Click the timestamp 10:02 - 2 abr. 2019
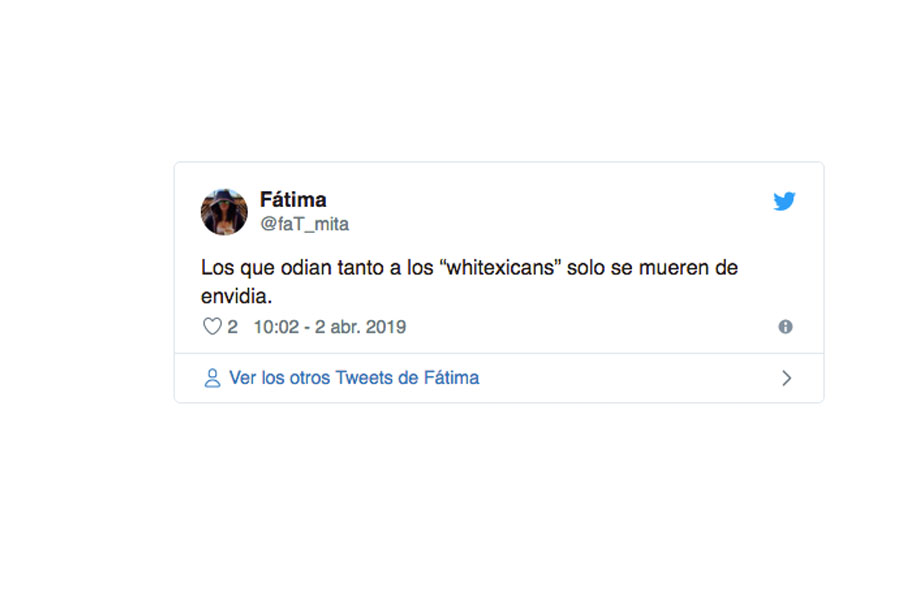Viewport: 900px width, 600px height. coord(330,327)
